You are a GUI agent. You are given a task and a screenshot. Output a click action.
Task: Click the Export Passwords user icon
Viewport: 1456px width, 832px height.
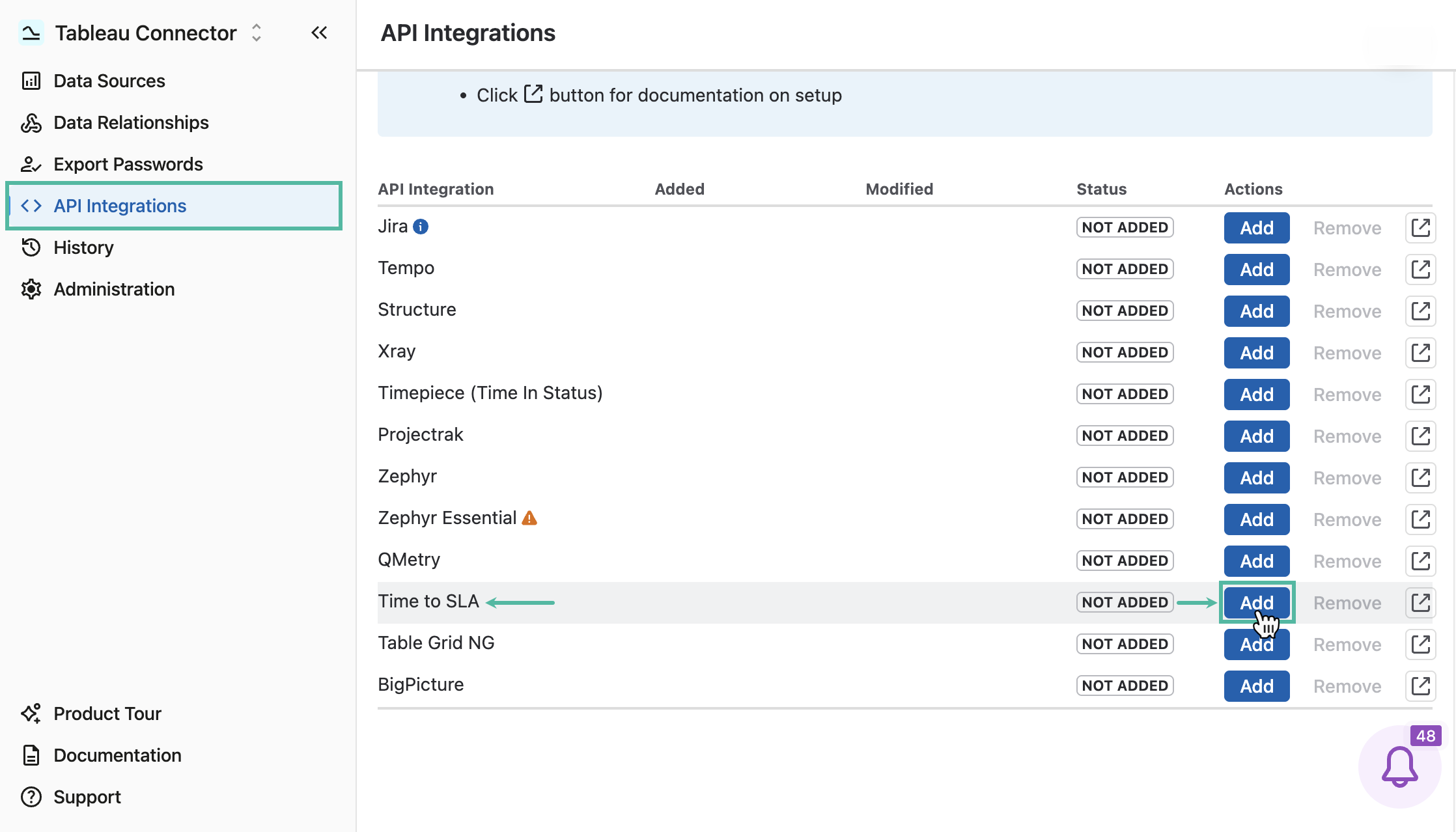31,164
